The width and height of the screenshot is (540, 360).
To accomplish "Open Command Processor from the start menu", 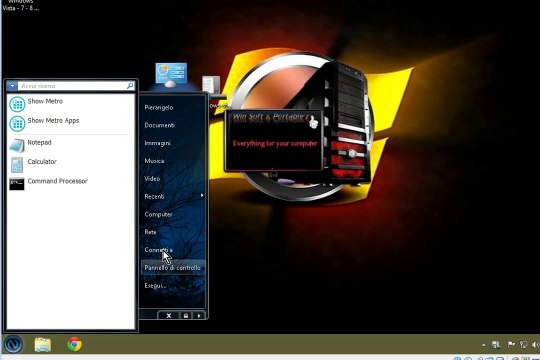I will (71, 182).
